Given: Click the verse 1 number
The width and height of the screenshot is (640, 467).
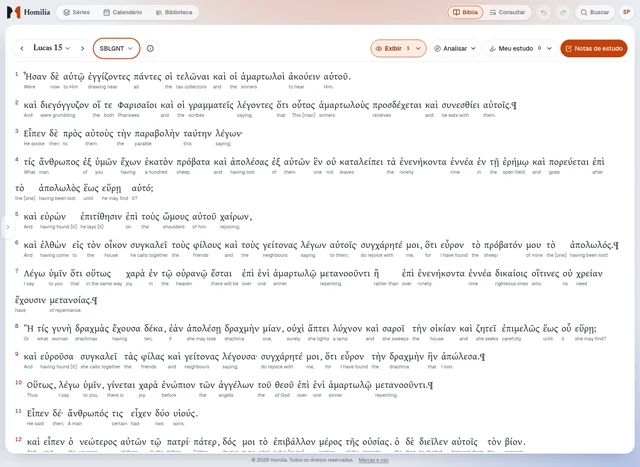Looking at the screenshot, I should 17,74.
